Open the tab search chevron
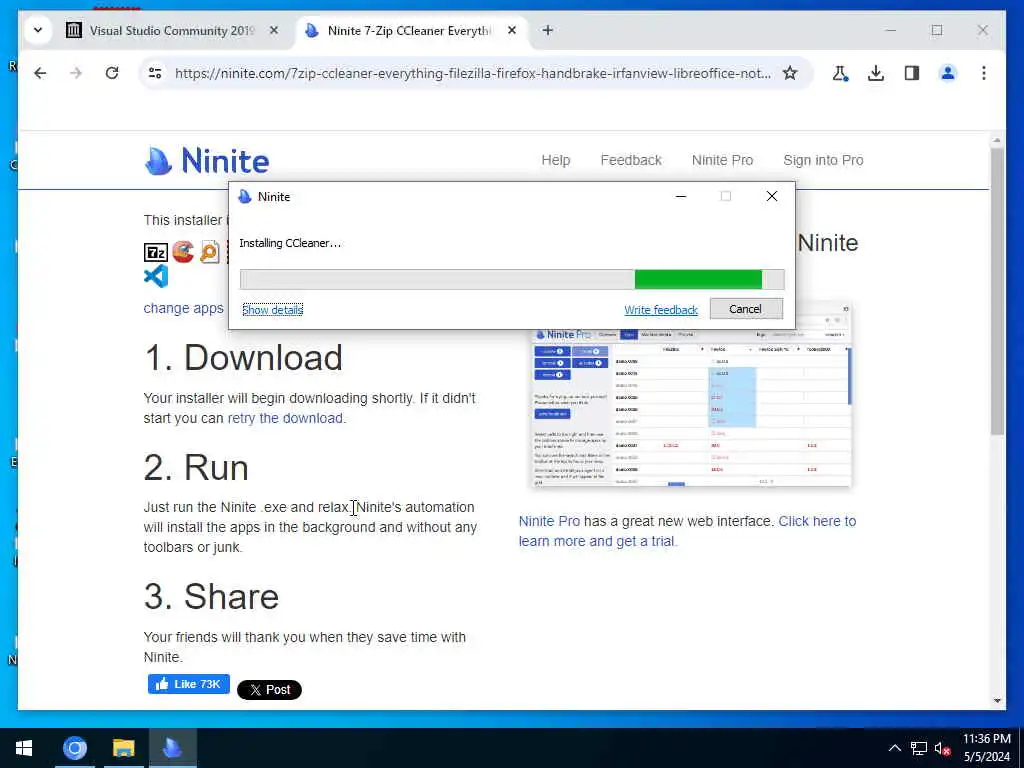 [38, 30]
